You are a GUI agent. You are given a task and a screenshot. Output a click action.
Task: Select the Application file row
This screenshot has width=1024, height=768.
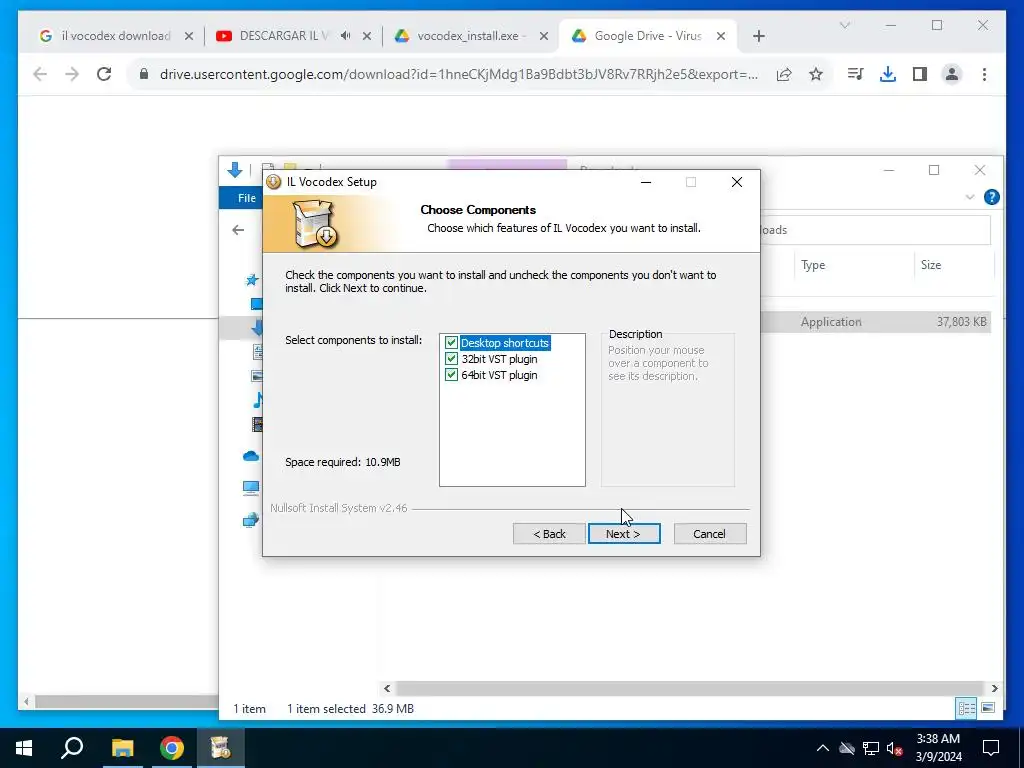pos(876,321)
